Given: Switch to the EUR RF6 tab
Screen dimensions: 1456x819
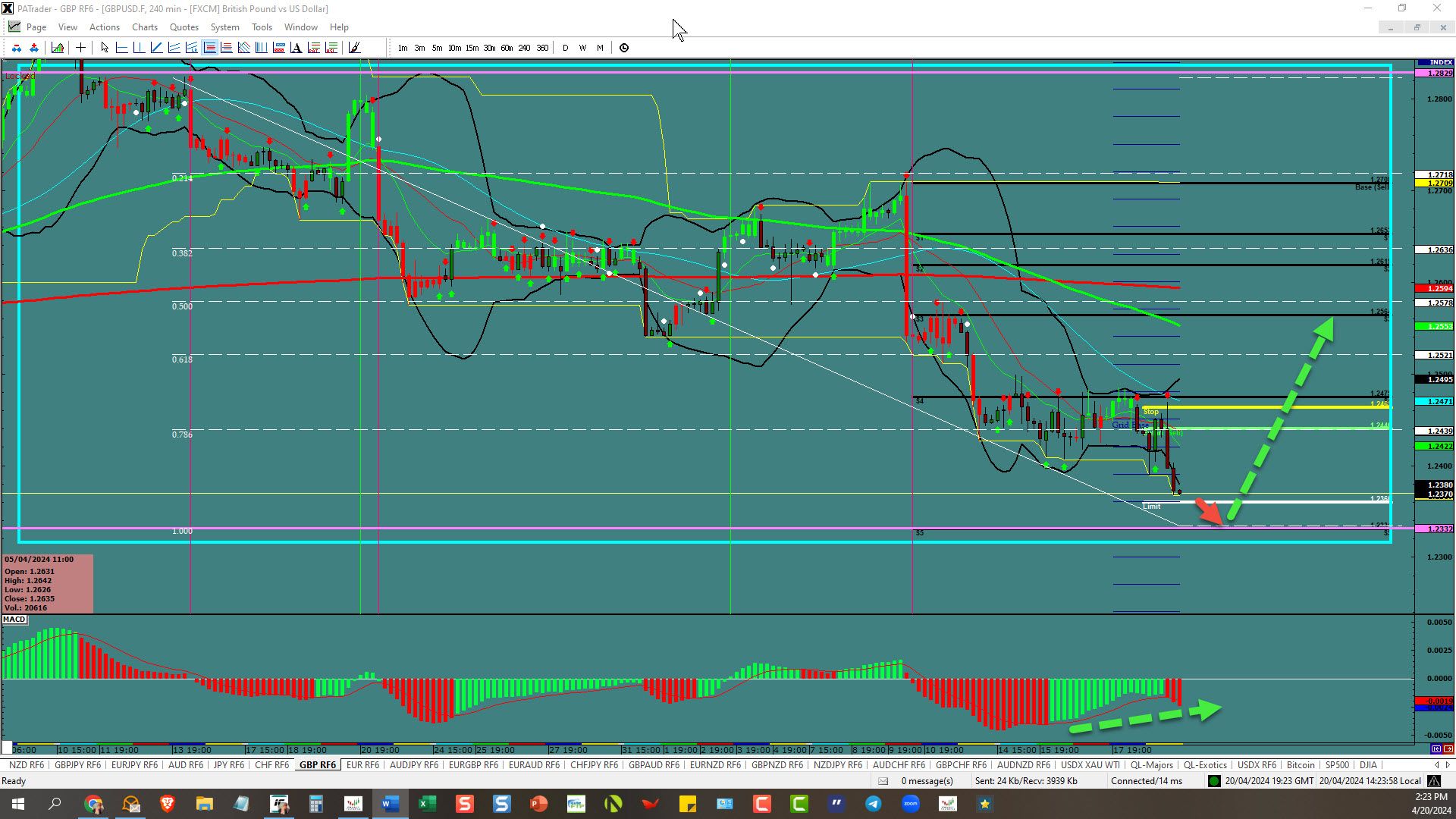Looking at the screenshot, I should tap(362, 765).
